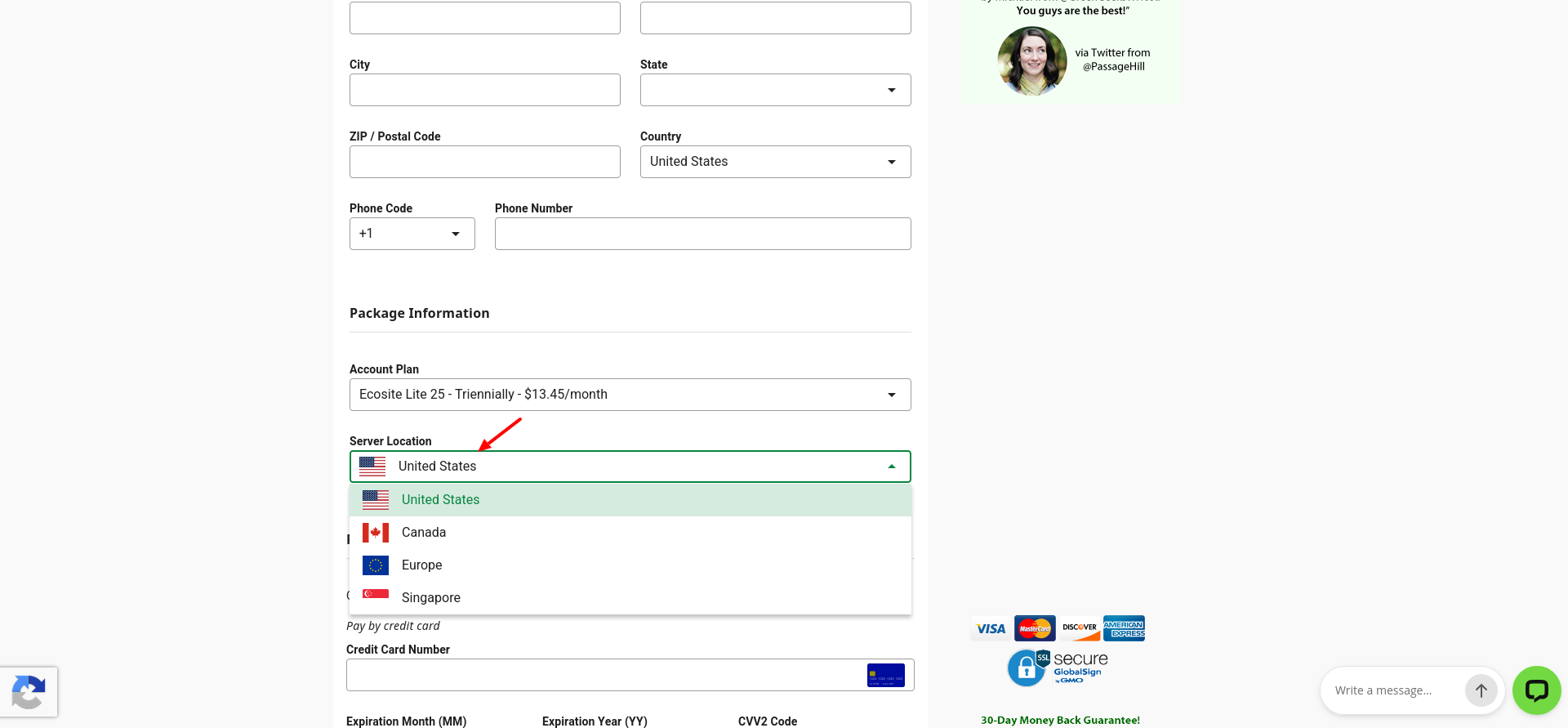Open the live chat bubble button

point(1537,690)
